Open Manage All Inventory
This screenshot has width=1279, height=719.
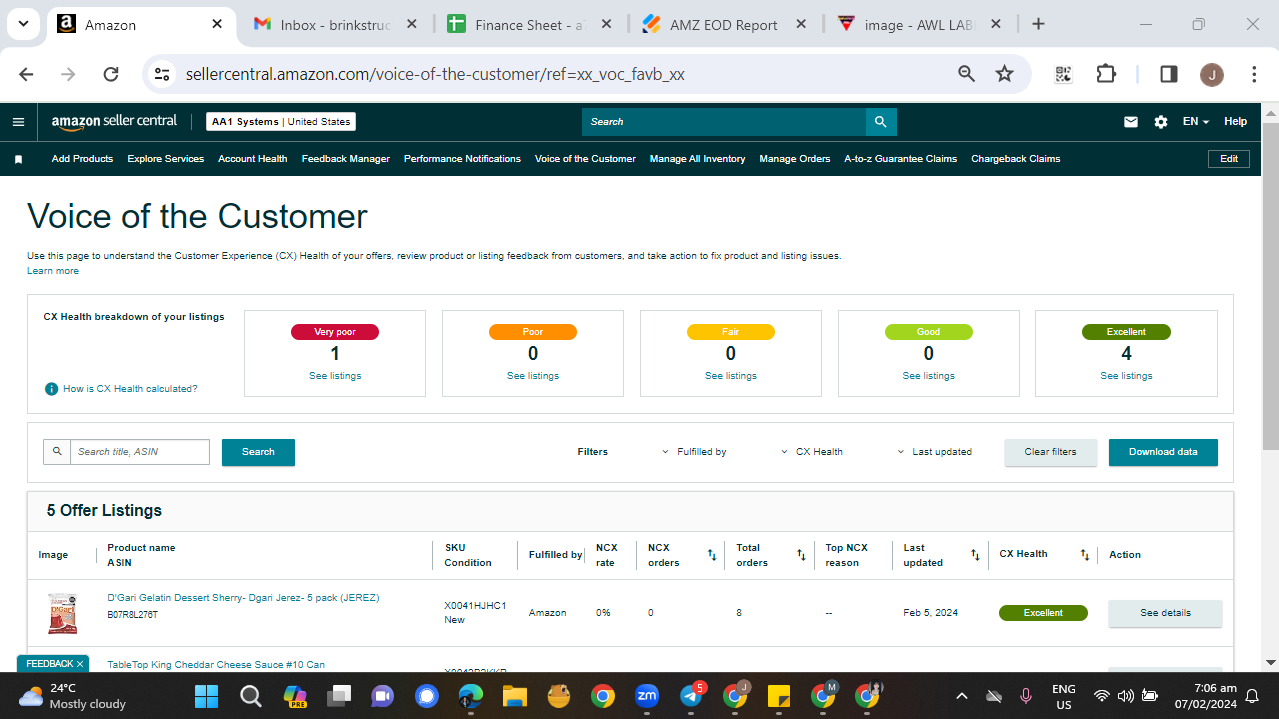click(x=698, y=159)
